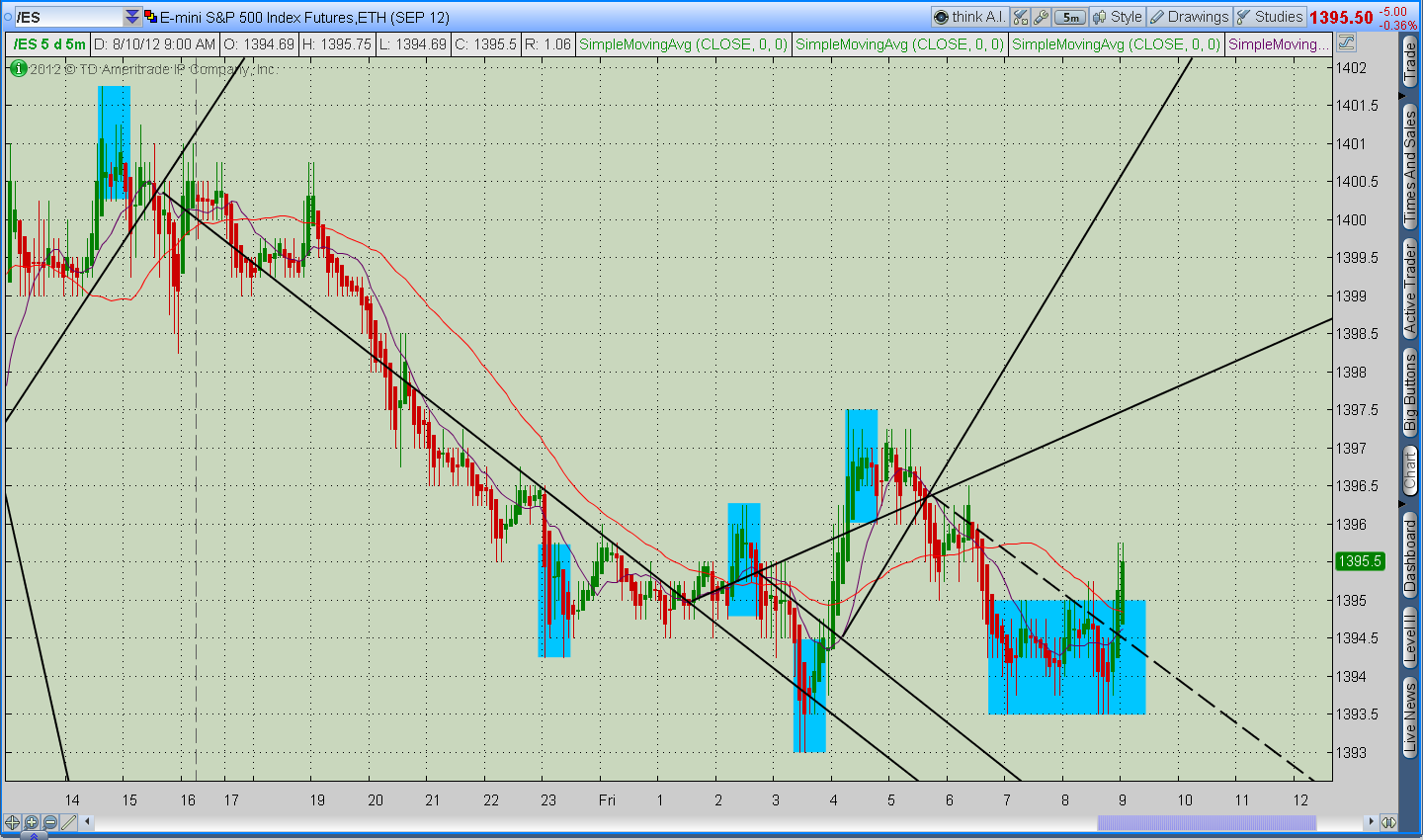Click the symbol linking color squares icon
1423x840 pixels.
click(x=150, y=17)
